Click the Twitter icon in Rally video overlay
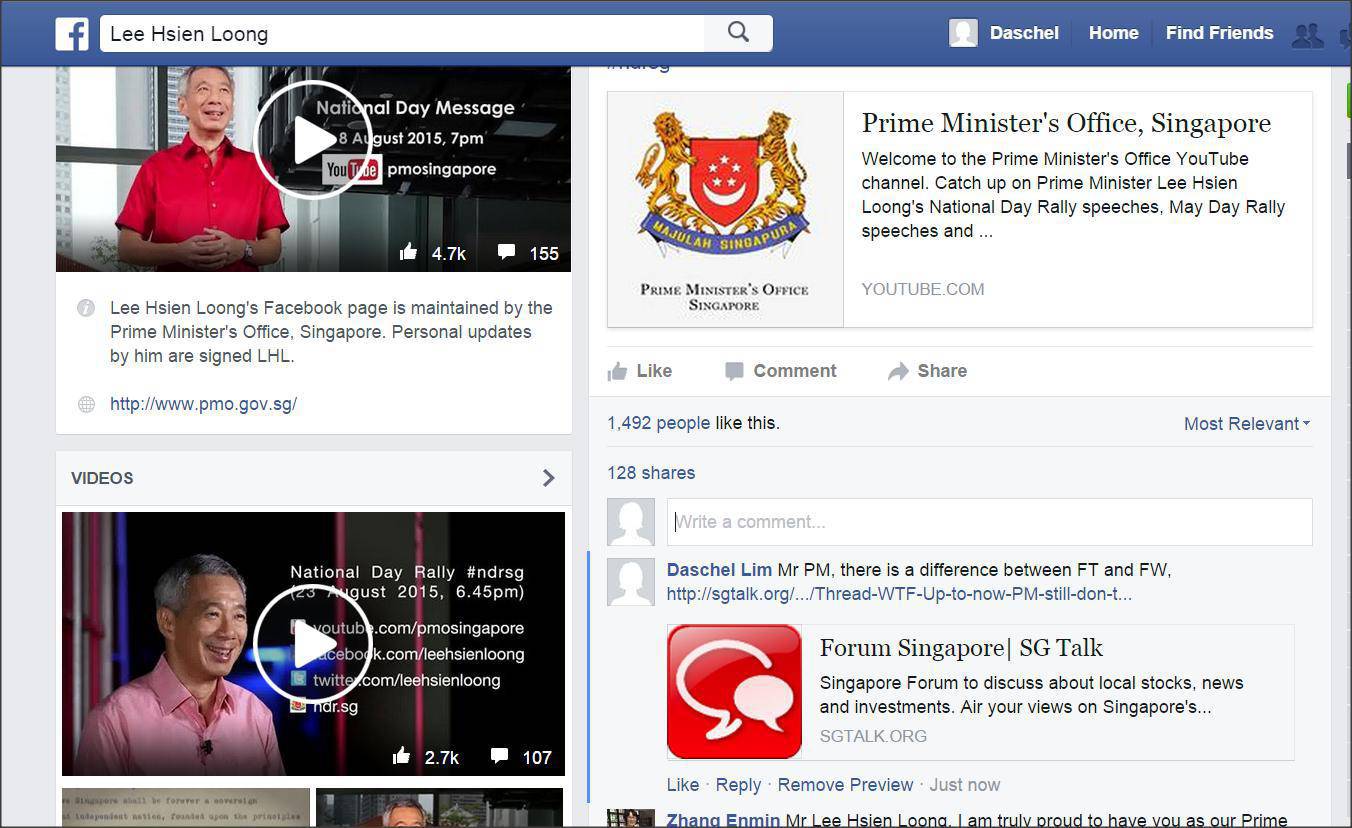 point(298,680)
